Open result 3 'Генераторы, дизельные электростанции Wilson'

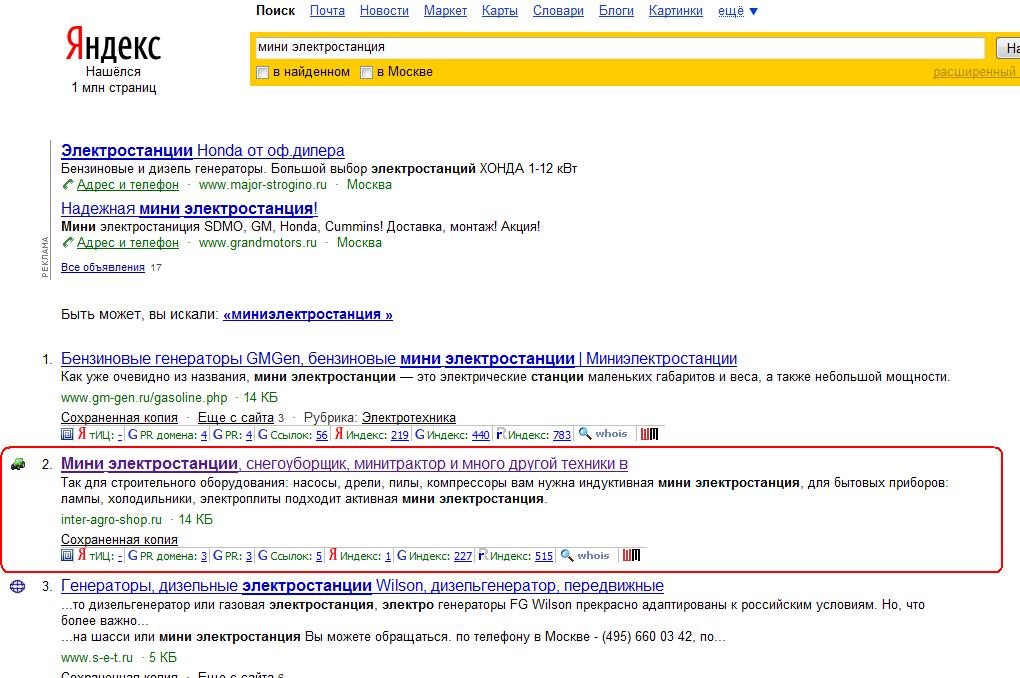362,586
